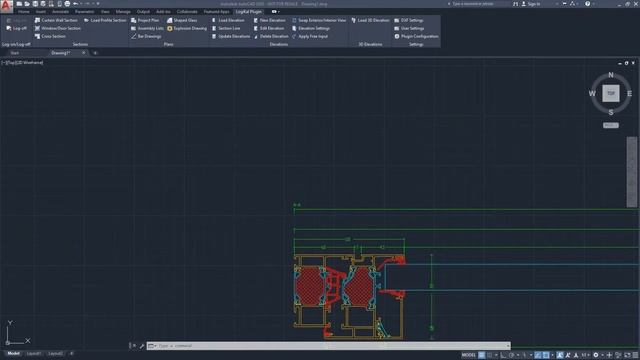
Task: Click Load Elevation
Action: coord(228,20)
